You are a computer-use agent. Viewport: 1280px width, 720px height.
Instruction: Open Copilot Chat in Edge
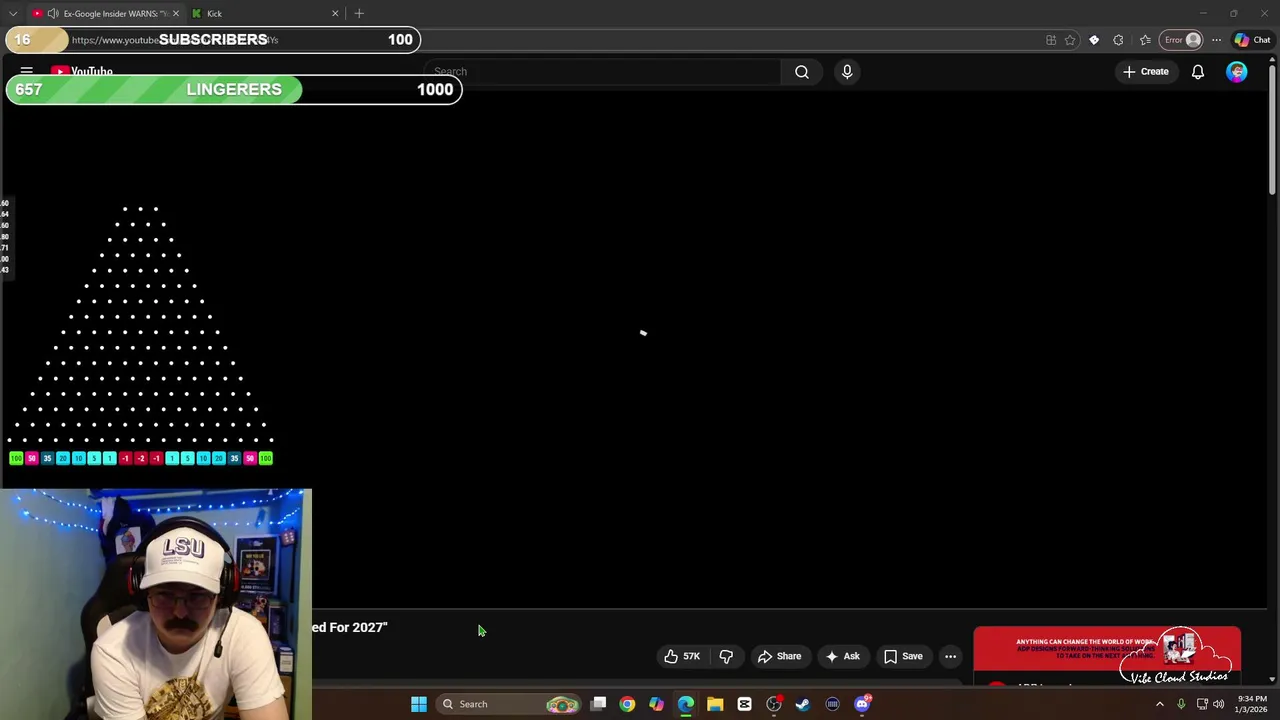point(1253,40)
